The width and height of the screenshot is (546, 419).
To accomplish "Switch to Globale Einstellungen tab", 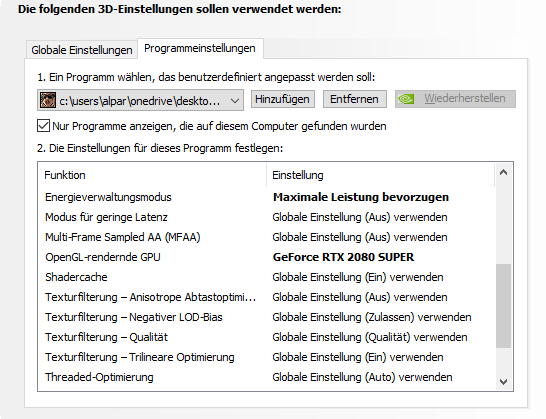I will click(x=81, y=50).
